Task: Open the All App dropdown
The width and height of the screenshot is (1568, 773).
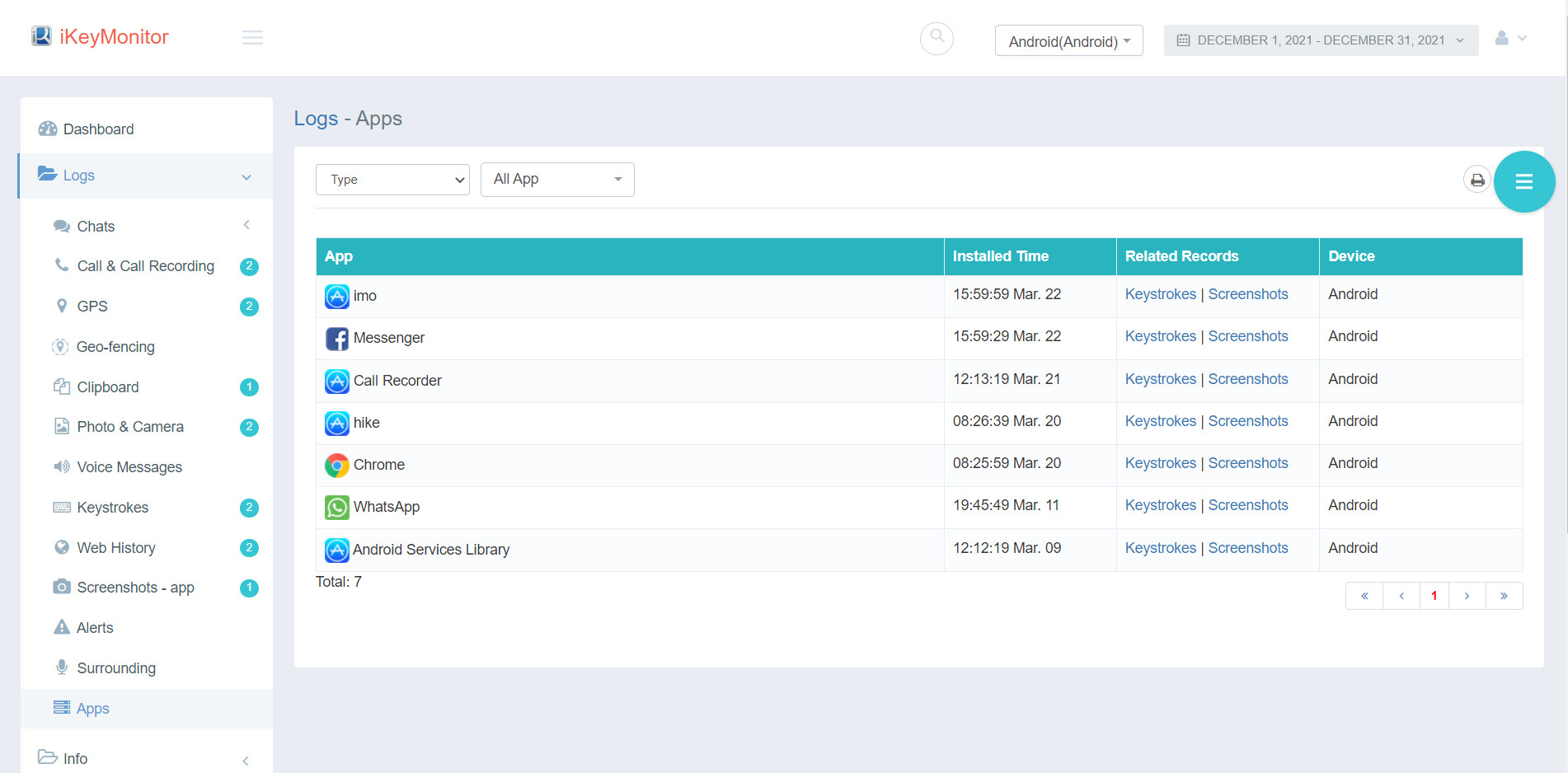Action: click(x=557, y=180)
